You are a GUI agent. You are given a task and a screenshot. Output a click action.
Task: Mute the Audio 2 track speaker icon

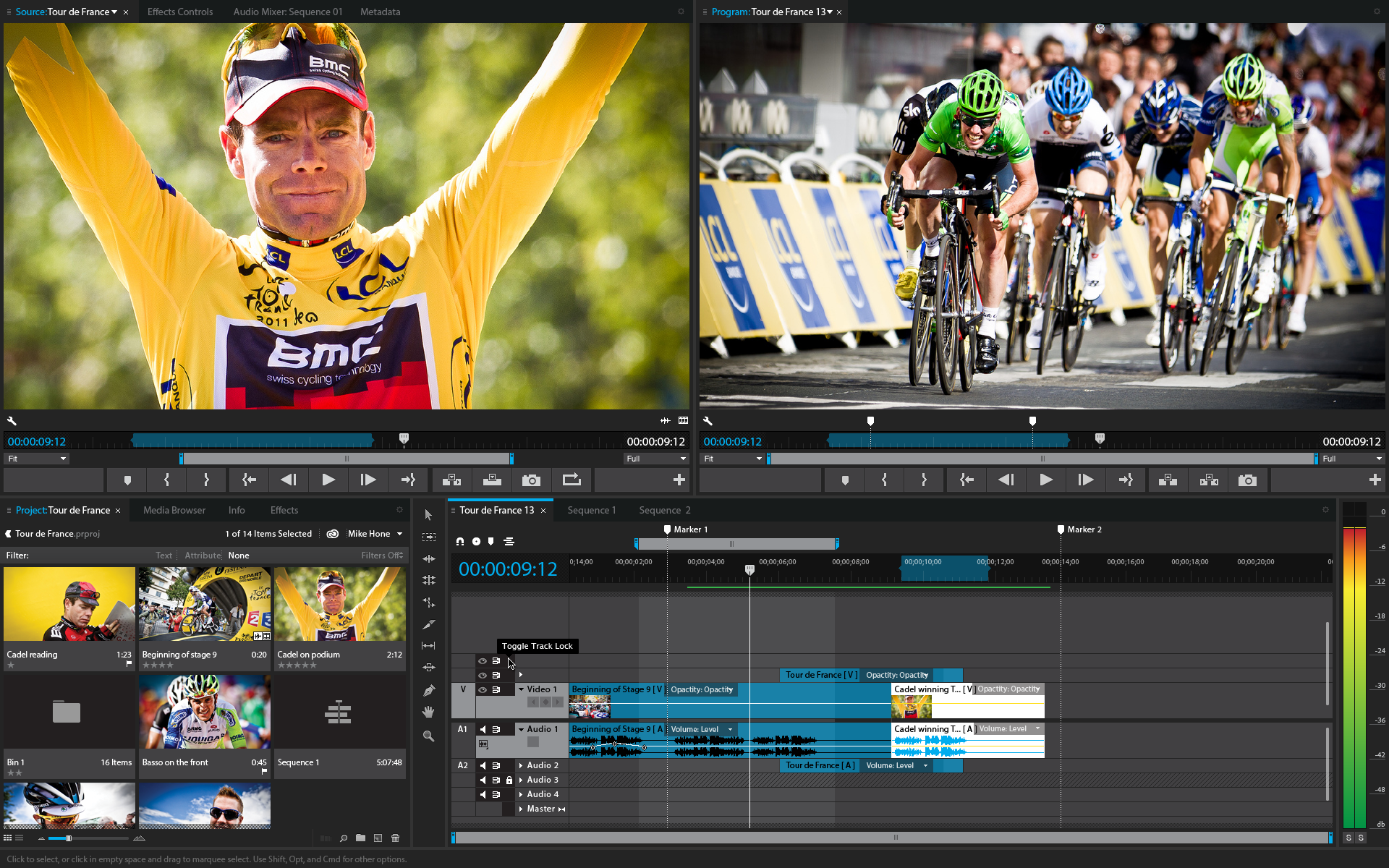[483, 765]
